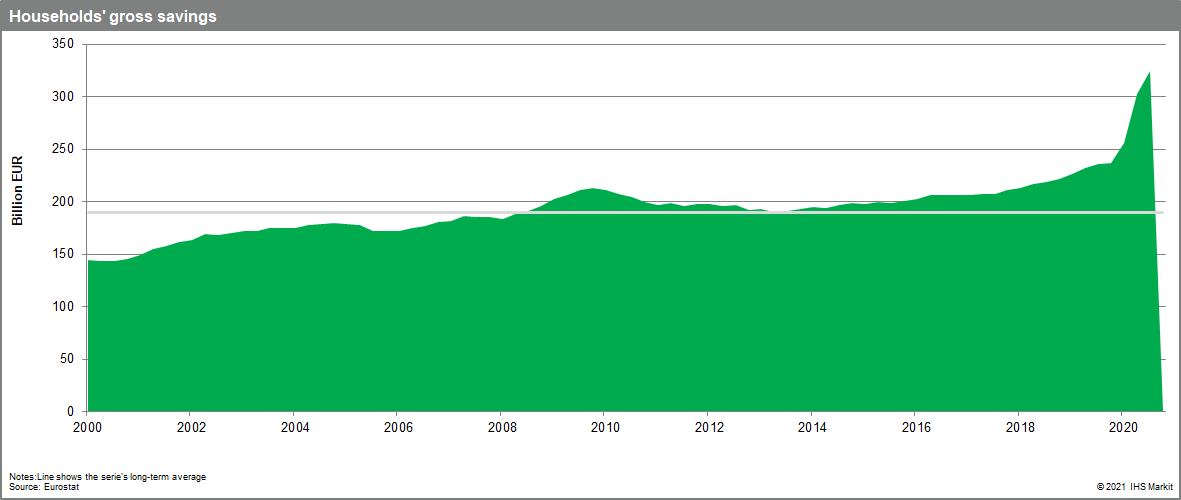This screenshot has width=1181, height=500.
Task: Select the 2004 year marker on x-axis
Action: point(294,427)
